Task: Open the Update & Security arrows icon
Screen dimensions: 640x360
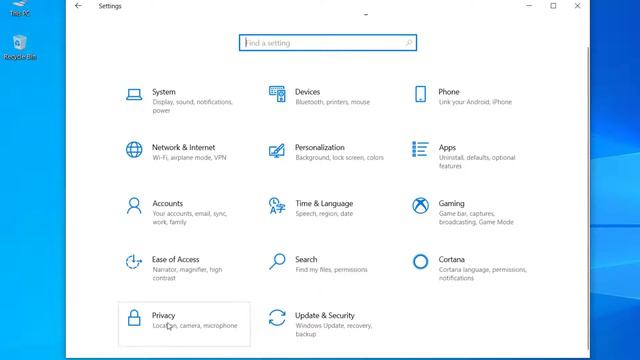Action: tap(277, 318)
